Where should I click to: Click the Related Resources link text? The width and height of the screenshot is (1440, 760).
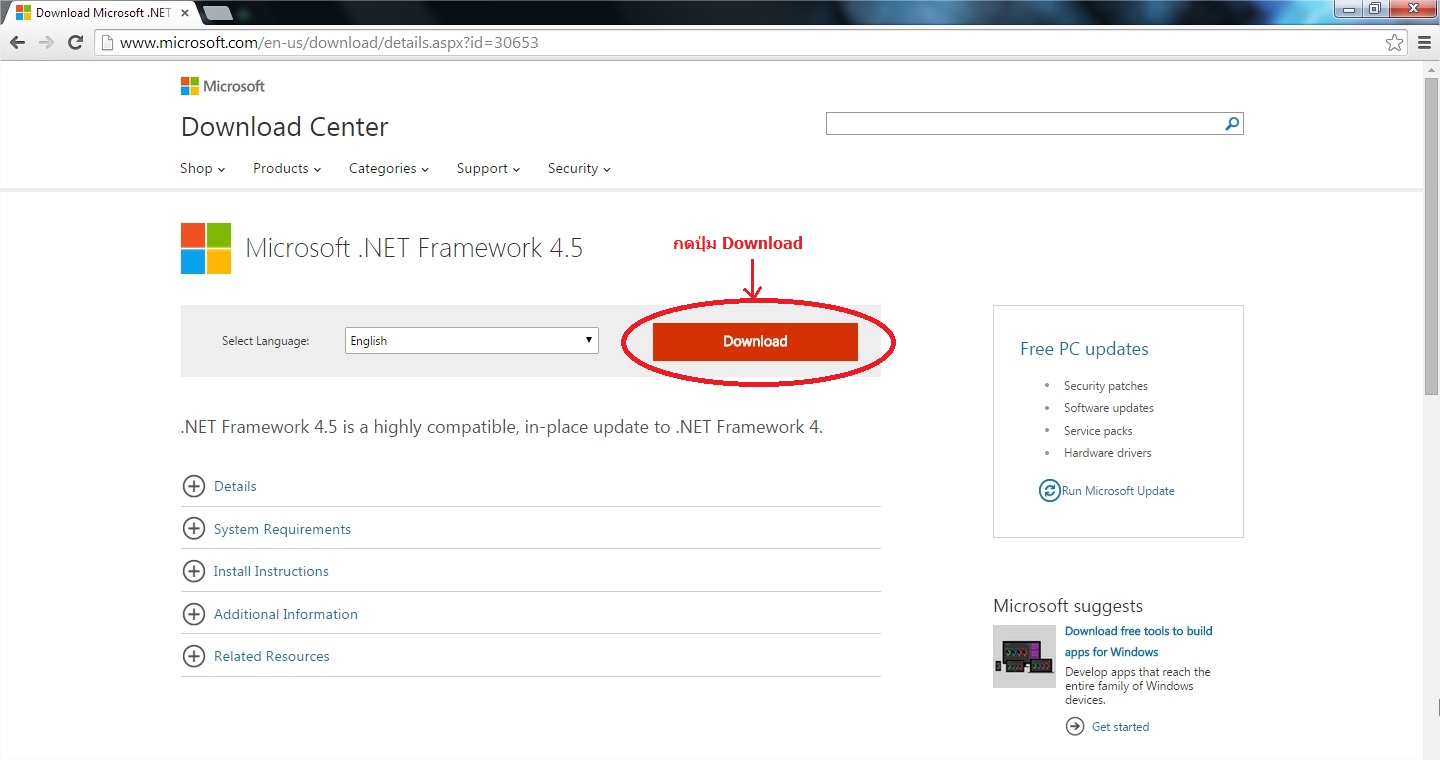point(272,656)
